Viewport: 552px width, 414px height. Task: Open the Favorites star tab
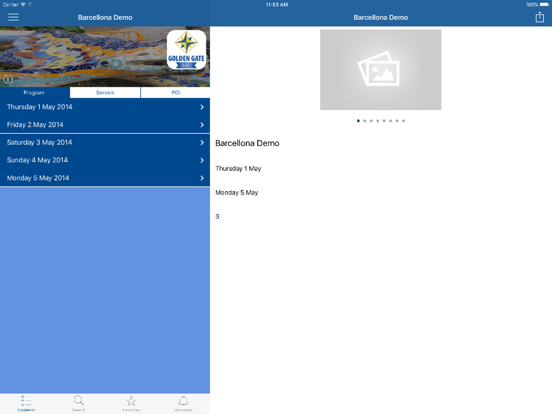131,403
